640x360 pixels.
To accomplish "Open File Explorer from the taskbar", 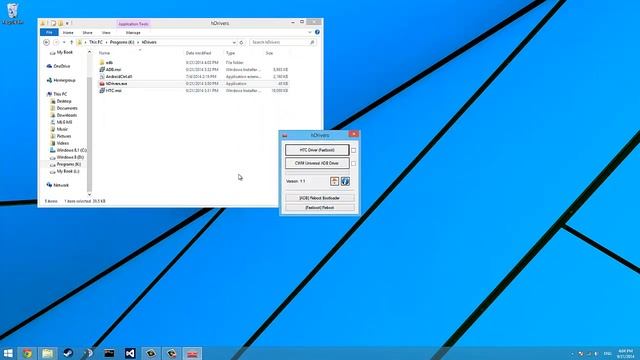I will [x=47, y=353].
